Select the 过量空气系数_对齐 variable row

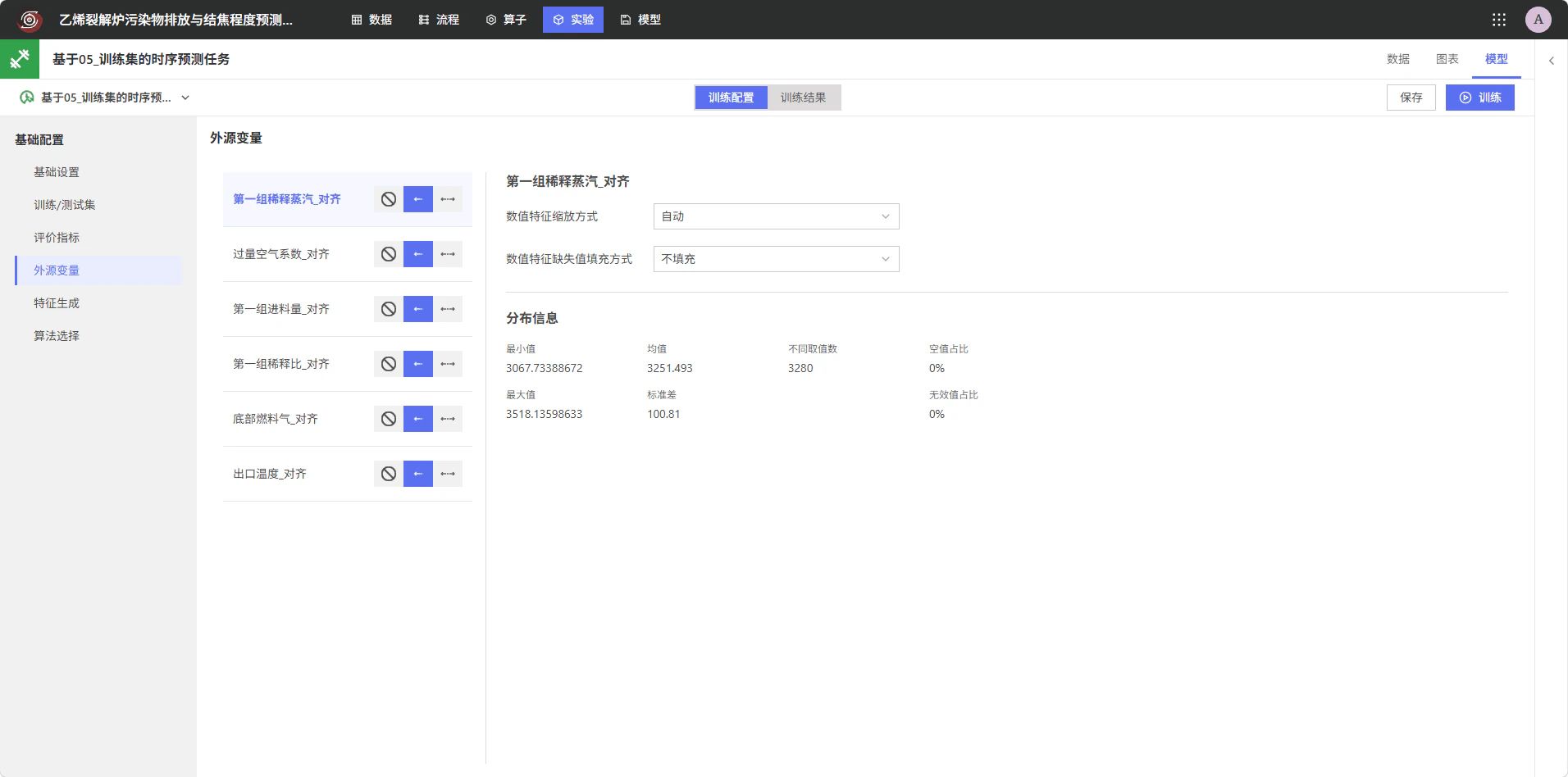(348, 254)
